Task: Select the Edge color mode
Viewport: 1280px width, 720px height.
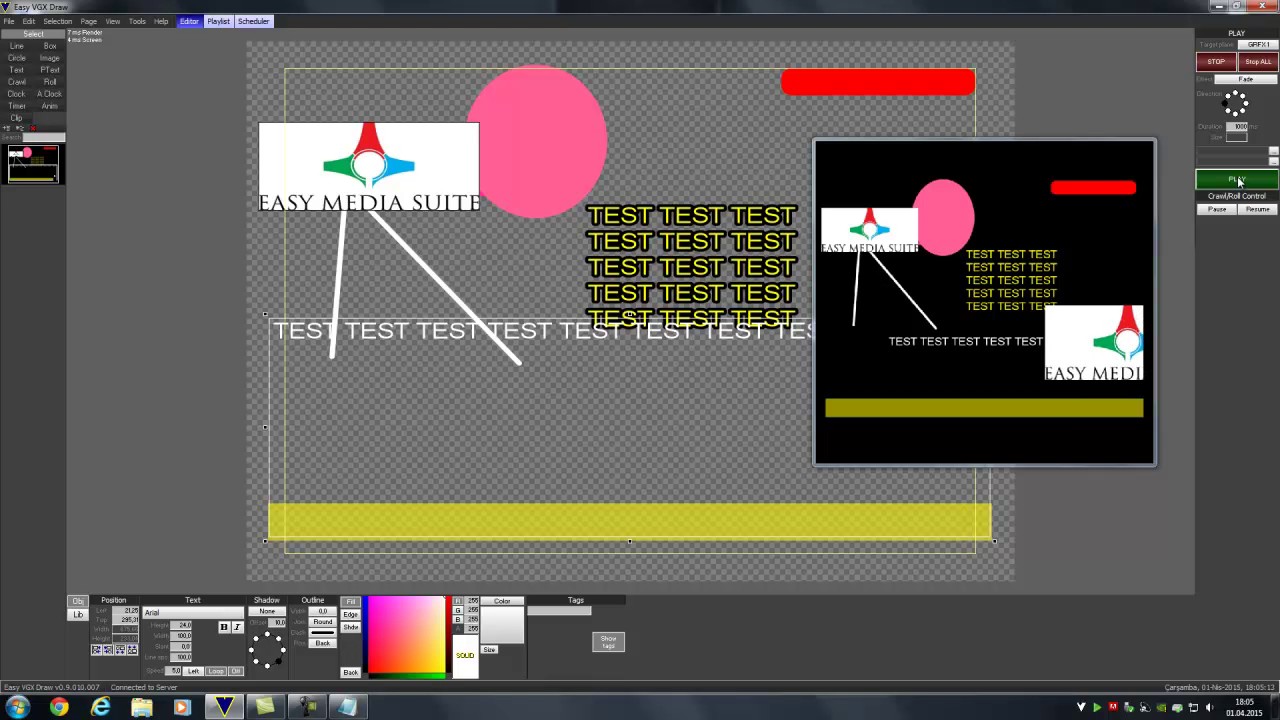Action: click(351, 614)
